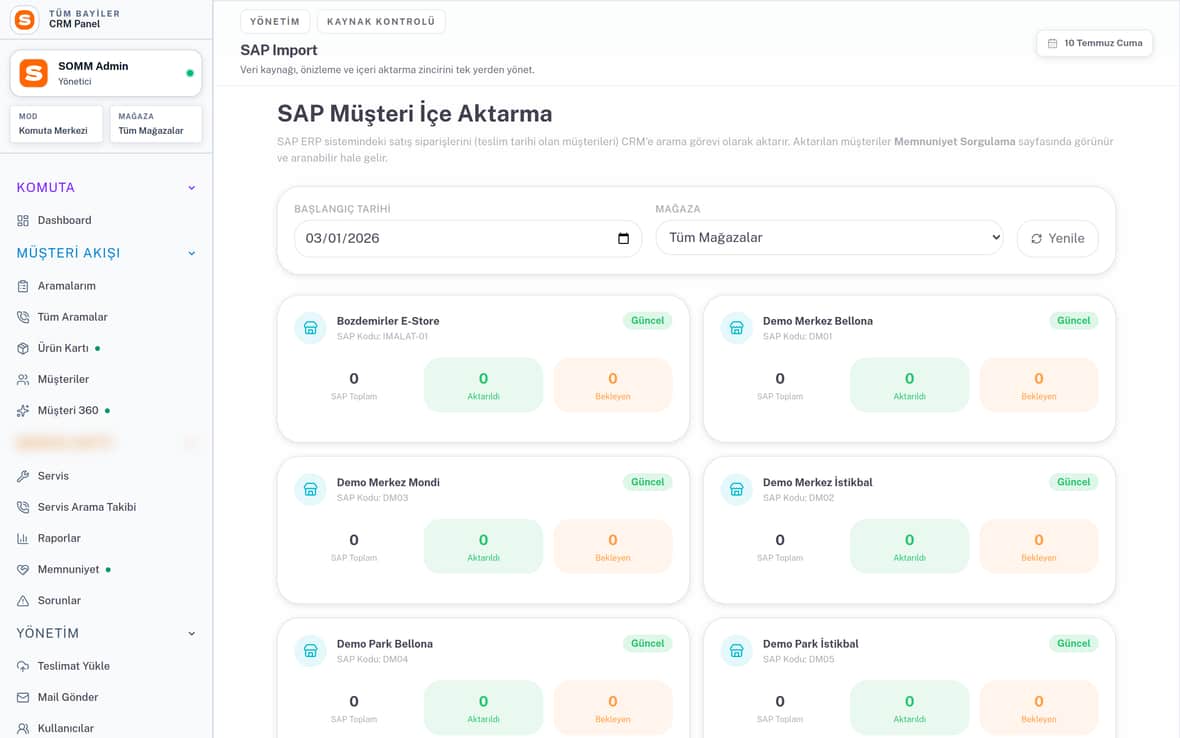1180x738 pixels.
Task: Open the MOD Komuta Merkezi selector
Action: click(56, 124)
